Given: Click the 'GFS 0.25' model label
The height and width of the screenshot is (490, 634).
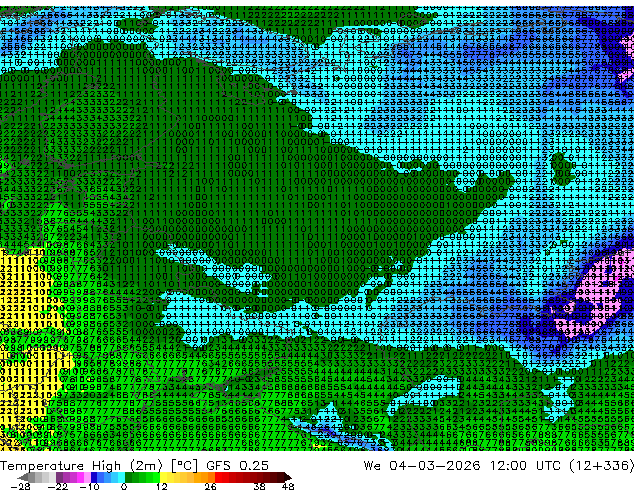Looking at the screenshot, I should (x=237, y=466).
